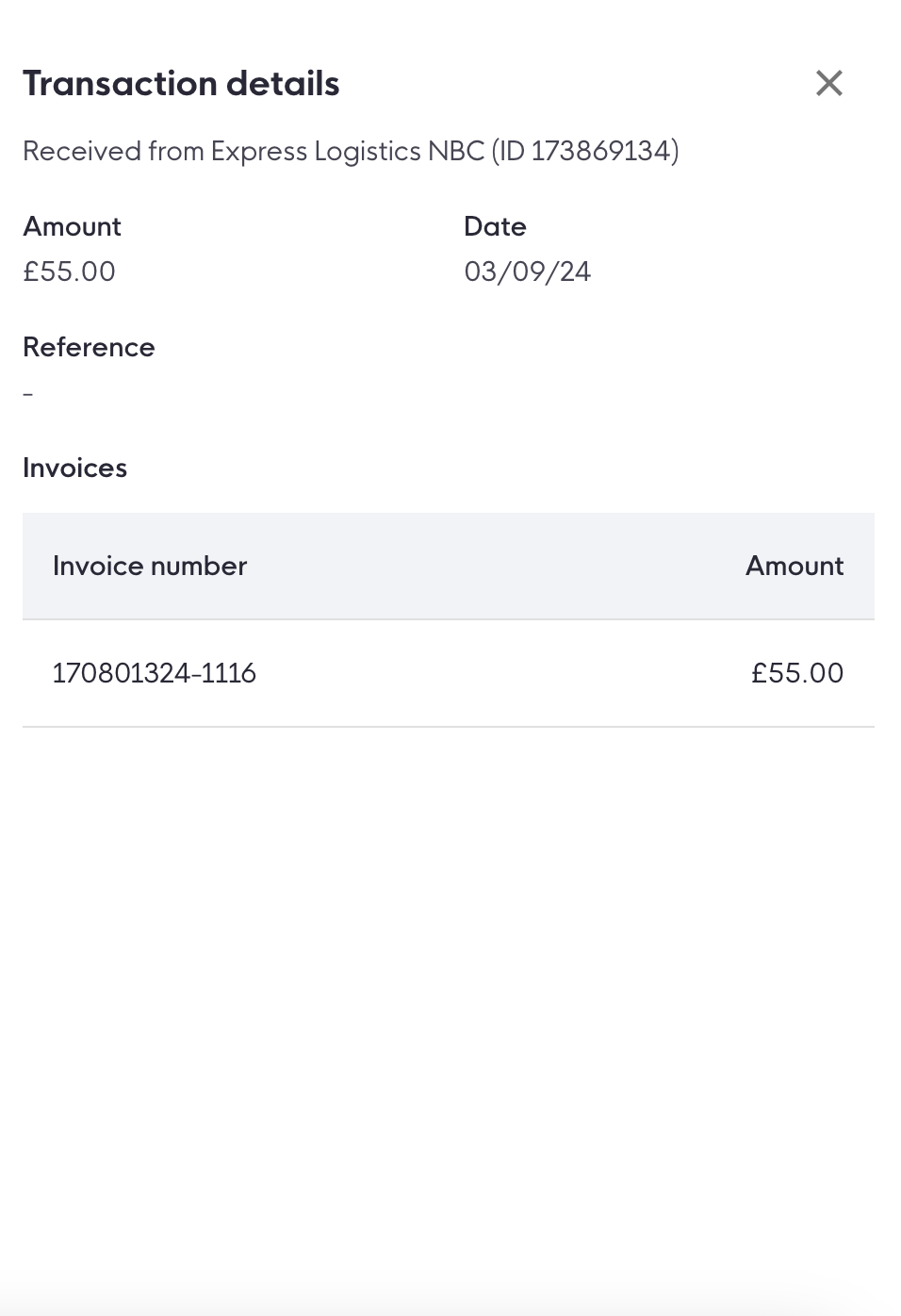Select the invoice row showing £55.00
The image size is (901, 1316).
pos(449,673)
